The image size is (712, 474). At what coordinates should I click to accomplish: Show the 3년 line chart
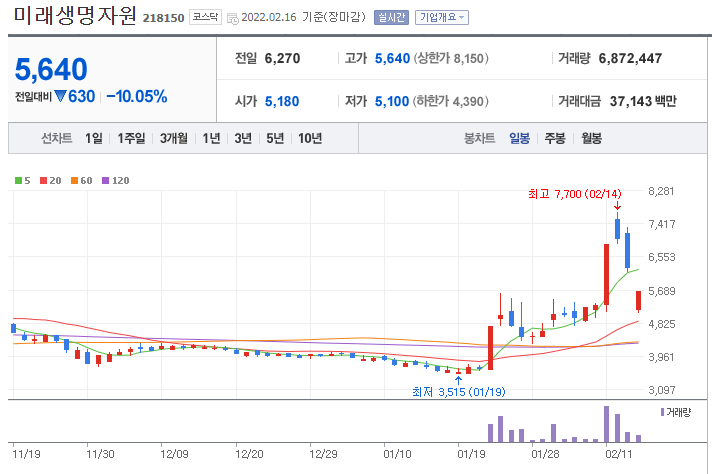coord(243,138)
